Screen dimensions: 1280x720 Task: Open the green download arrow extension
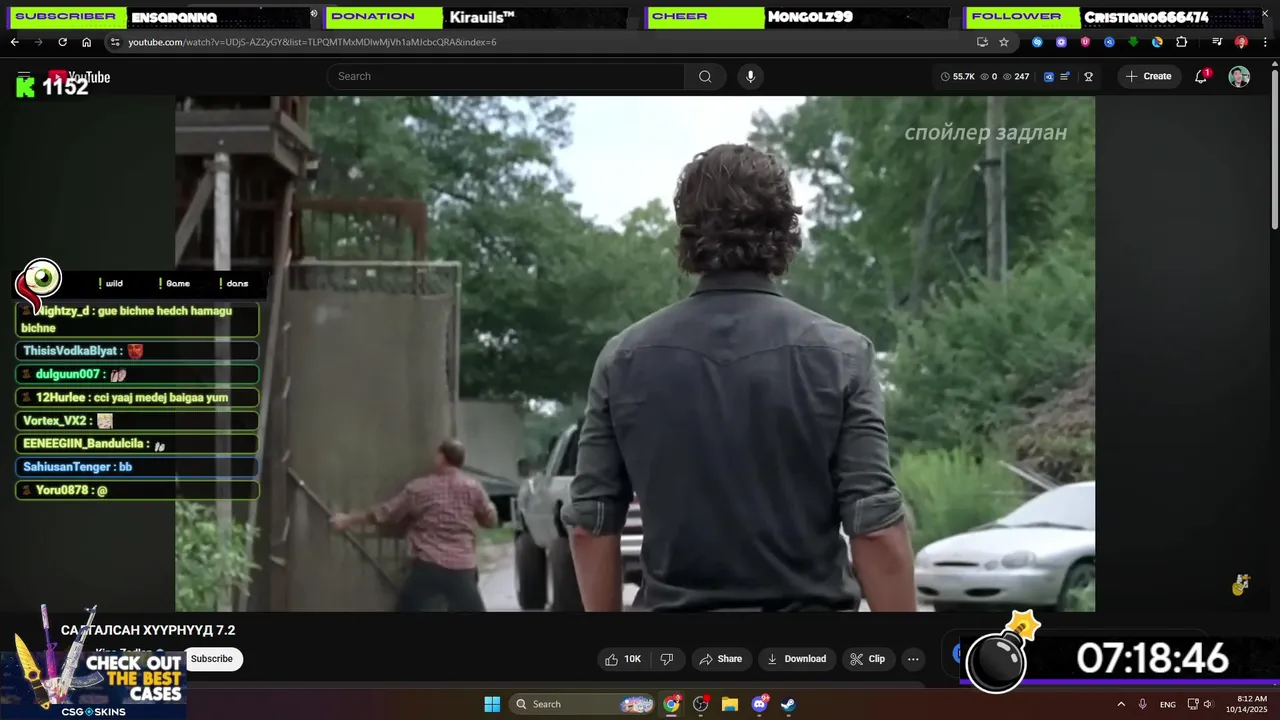[1133, 42]
